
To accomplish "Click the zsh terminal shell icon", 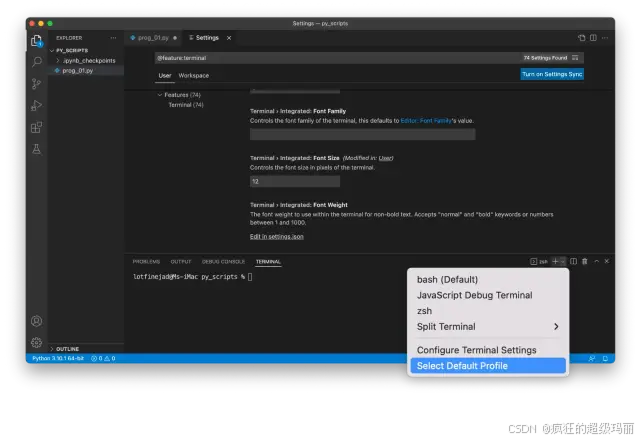I will 533,262.
